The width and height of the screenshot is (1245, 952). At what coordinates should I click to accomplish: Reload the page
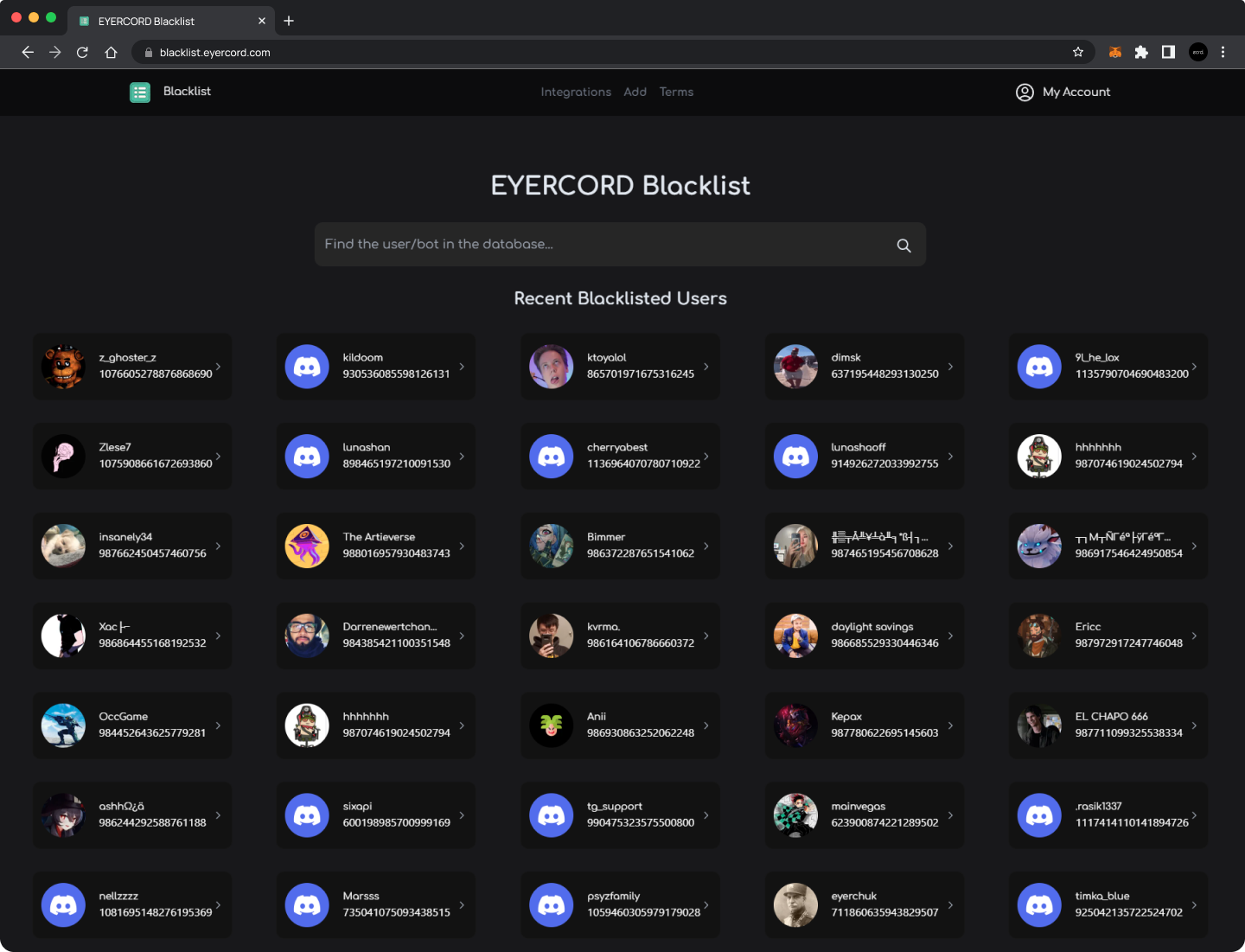(83, 53)
